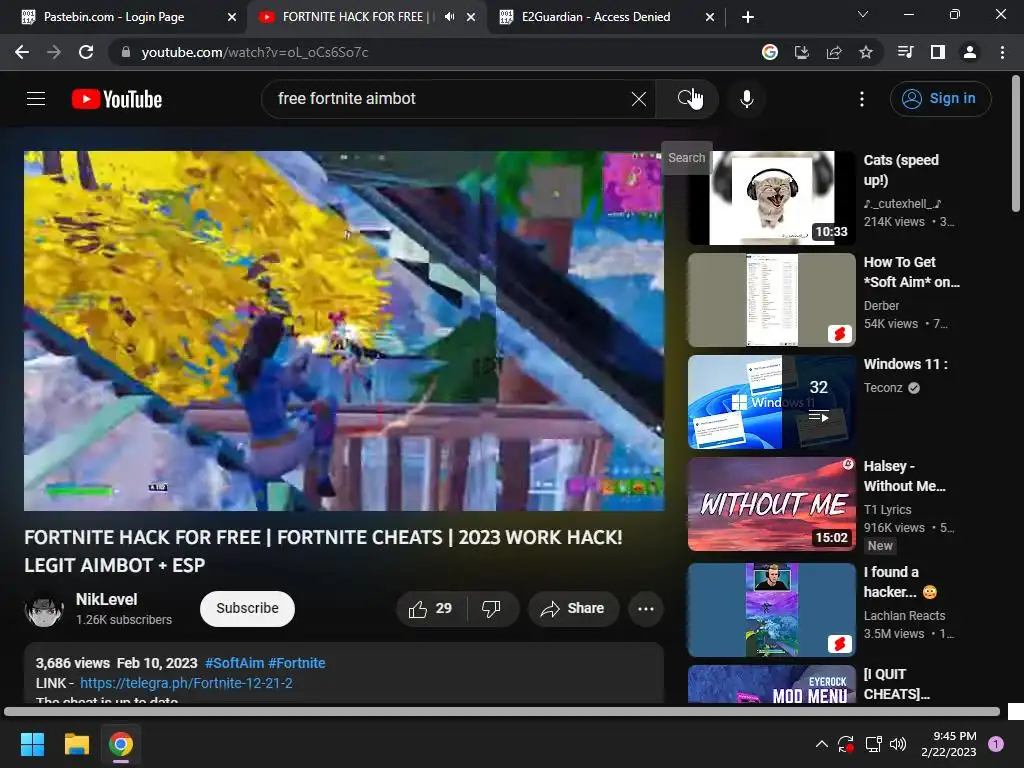Like the video with thumbs up

[x=430, y=609]
